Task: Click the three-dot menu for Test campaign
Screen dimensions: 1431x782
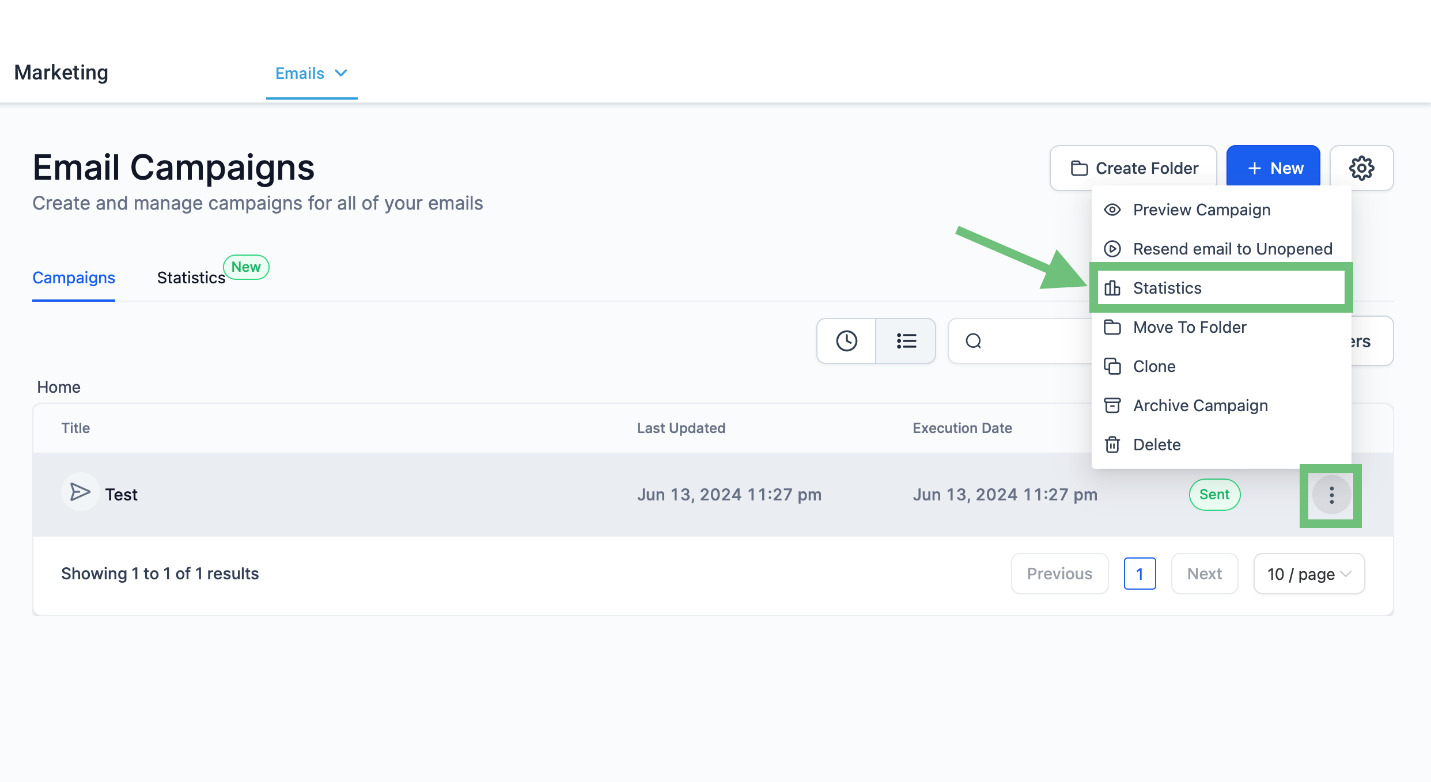Action: click(x=1331, y=495)
